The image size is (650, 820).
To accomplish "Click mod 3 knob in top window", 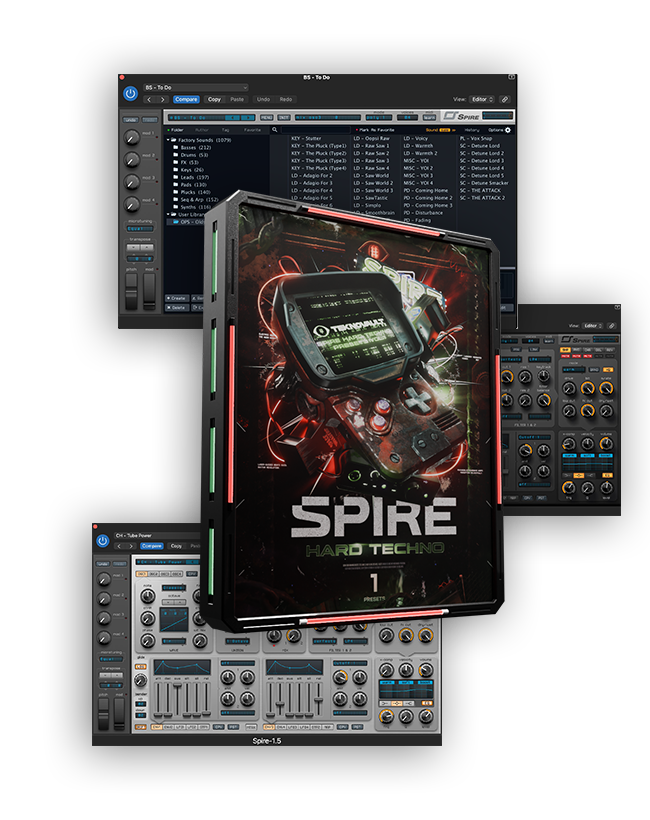I will click(131, 182).
